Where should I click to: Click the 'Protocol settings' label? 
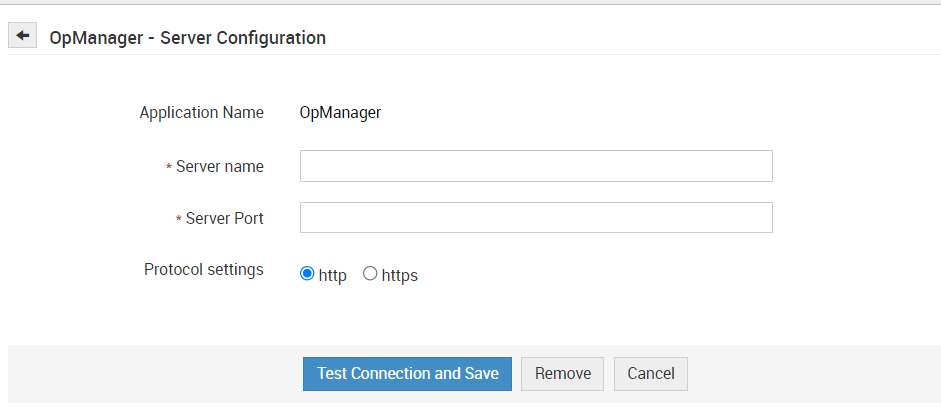click(204, 270)
